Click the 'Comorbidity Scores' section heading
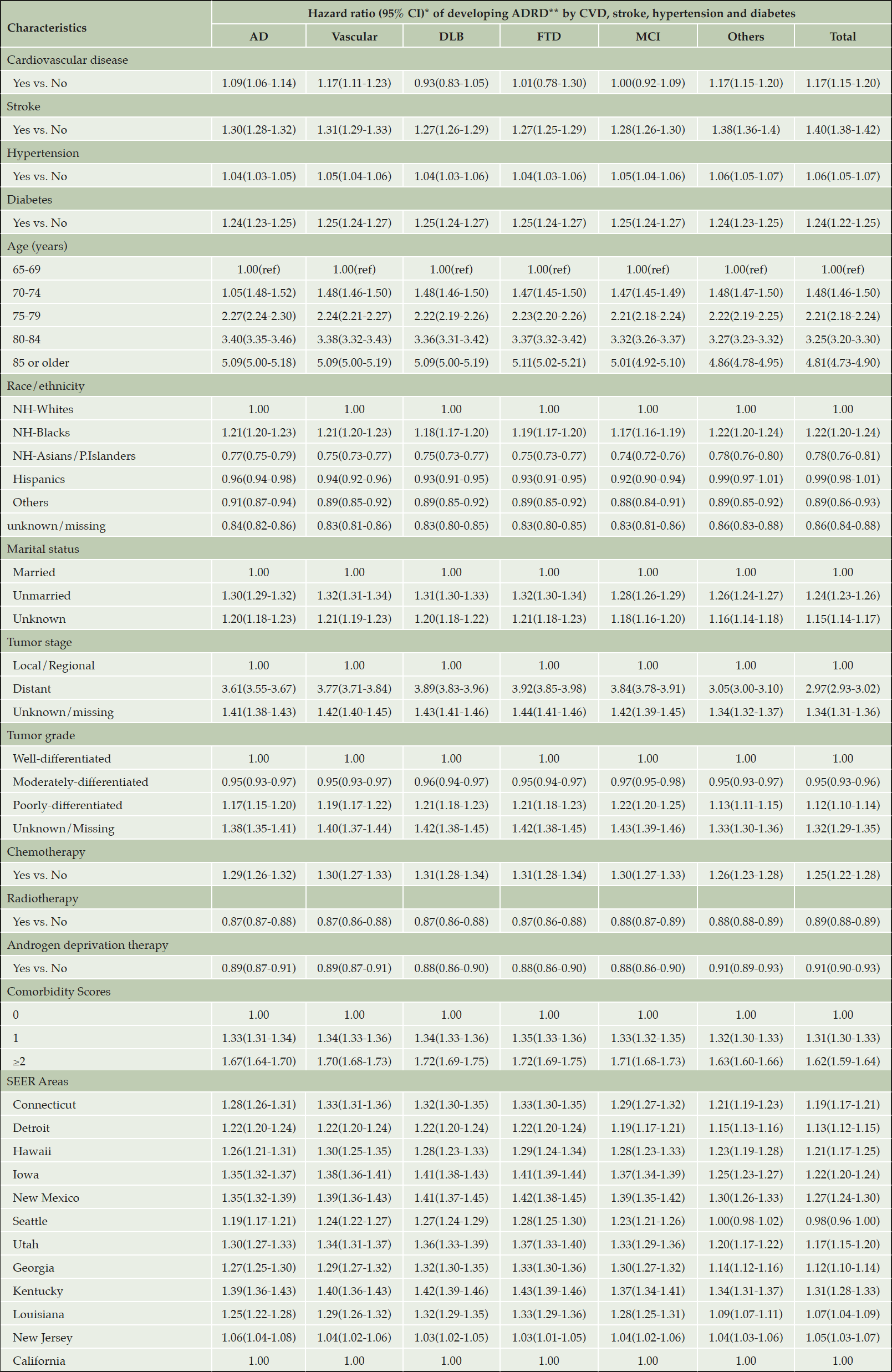 (x=59, y=992)
